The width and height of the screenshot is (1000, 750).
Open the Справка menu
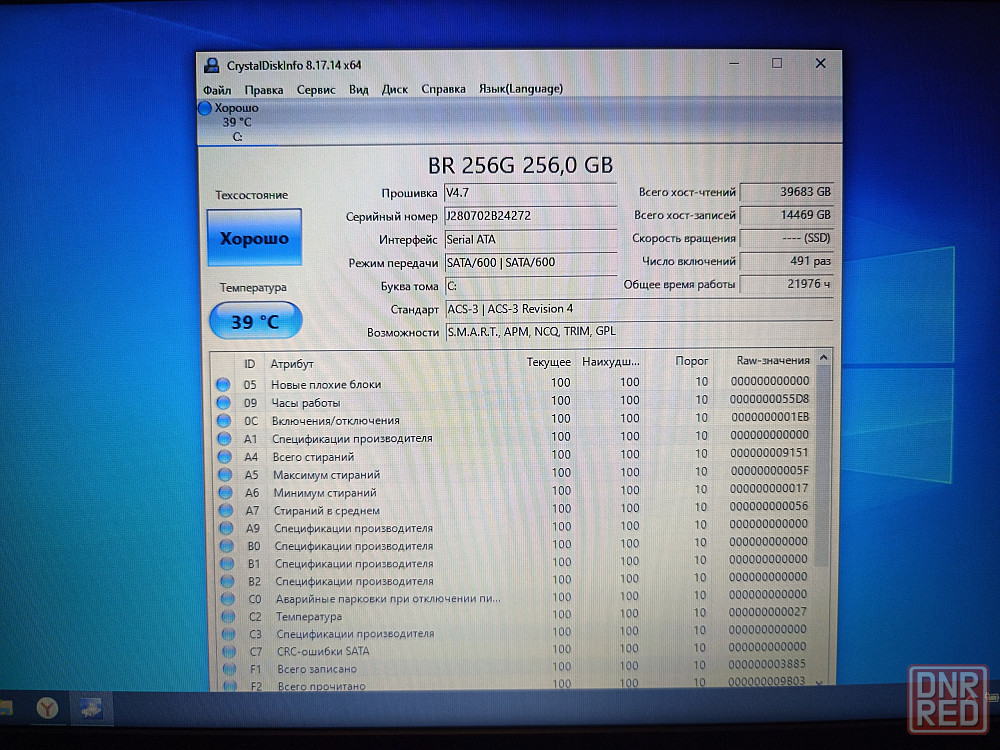[x=443, y=89]
